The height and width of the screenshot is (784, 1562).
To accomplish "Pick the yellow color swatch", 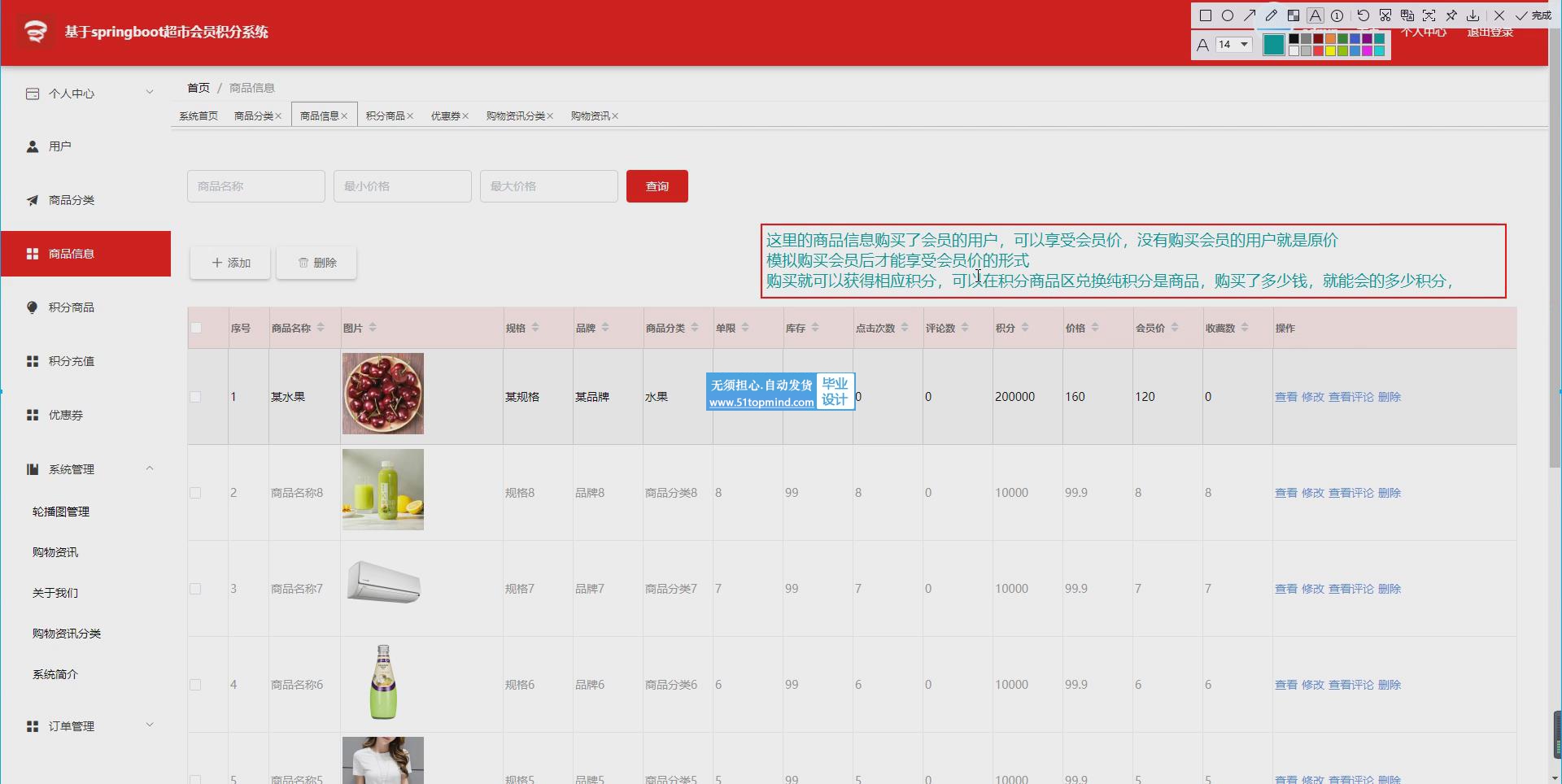I will pyautogui.click(x=1330, y=50).
